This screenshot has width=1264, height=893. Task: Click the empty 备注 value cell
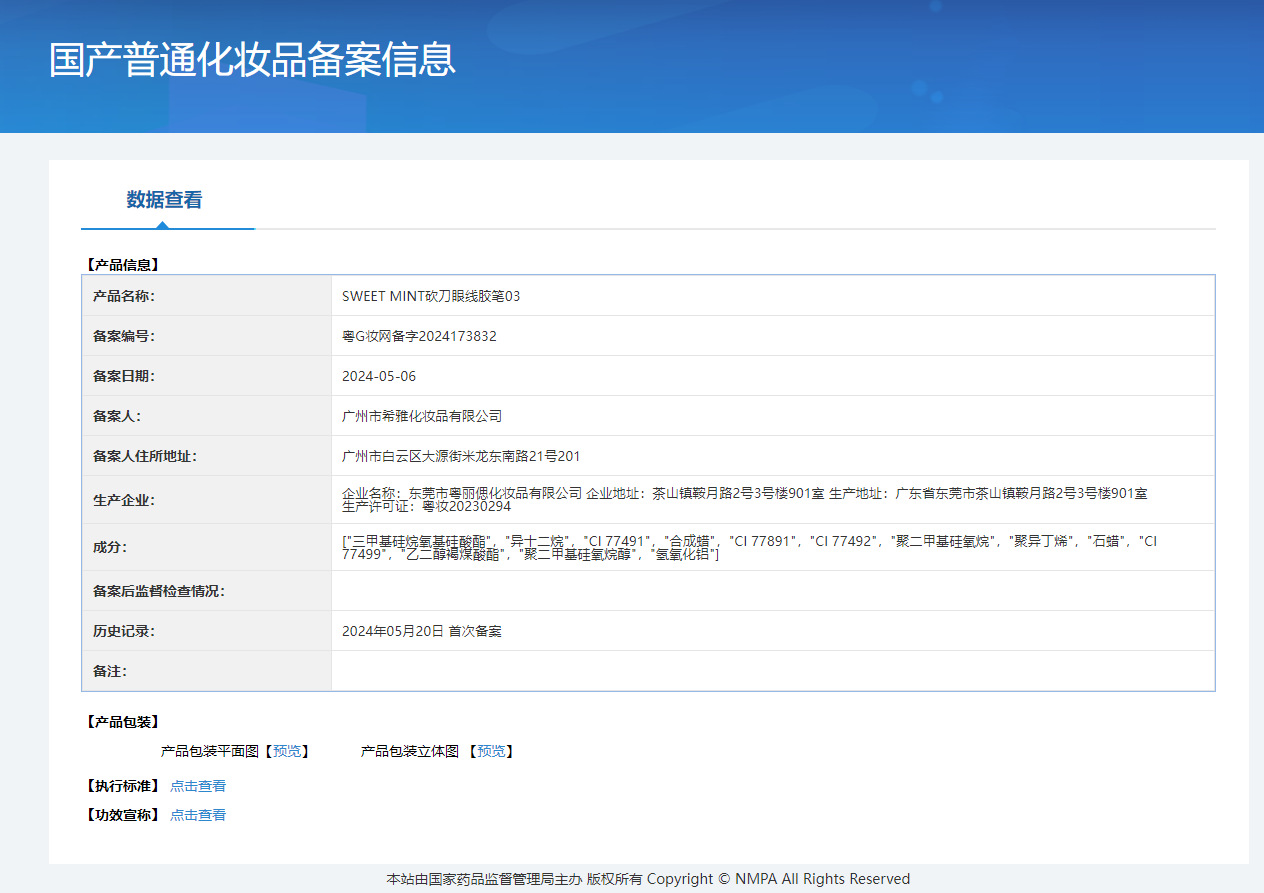tap(772, 671)
